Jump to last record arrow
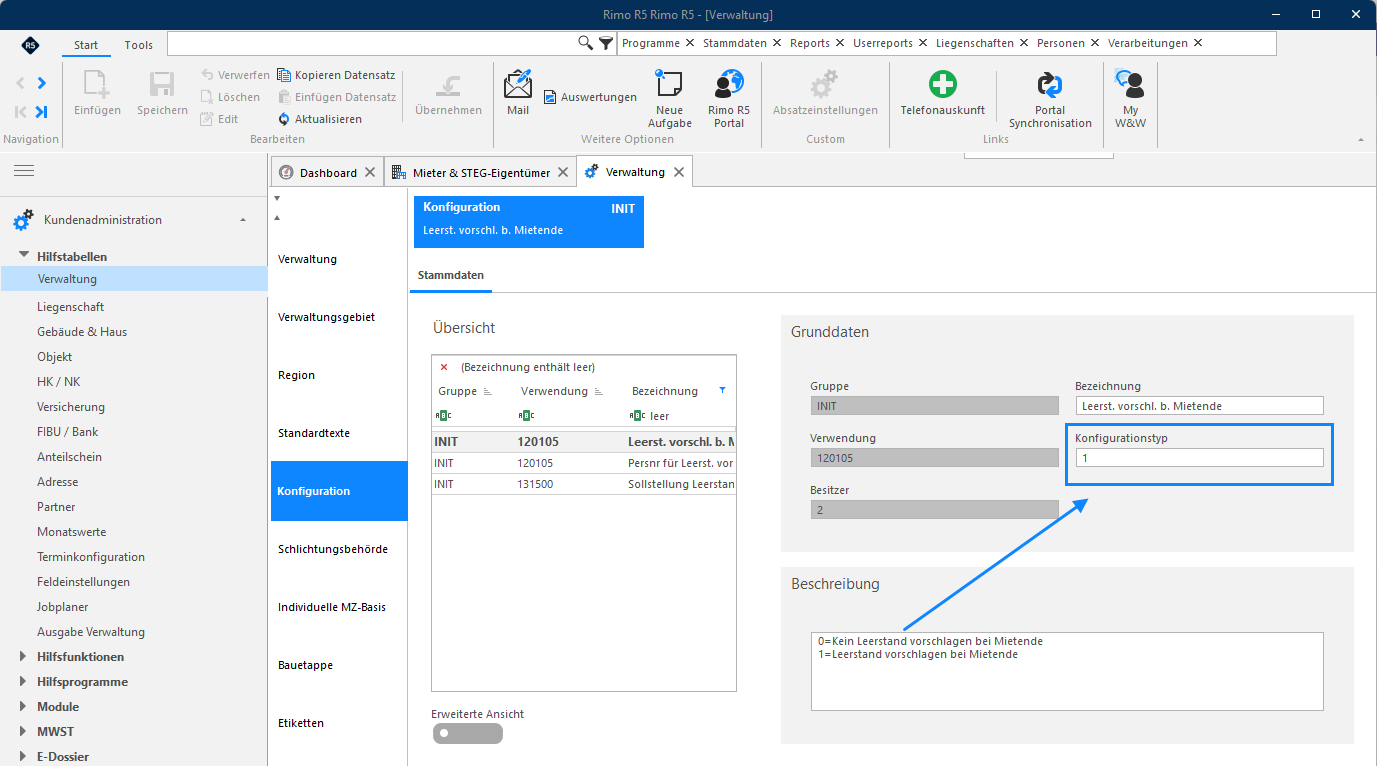Viewport: 1377px width, 766px height. (41, 112)
